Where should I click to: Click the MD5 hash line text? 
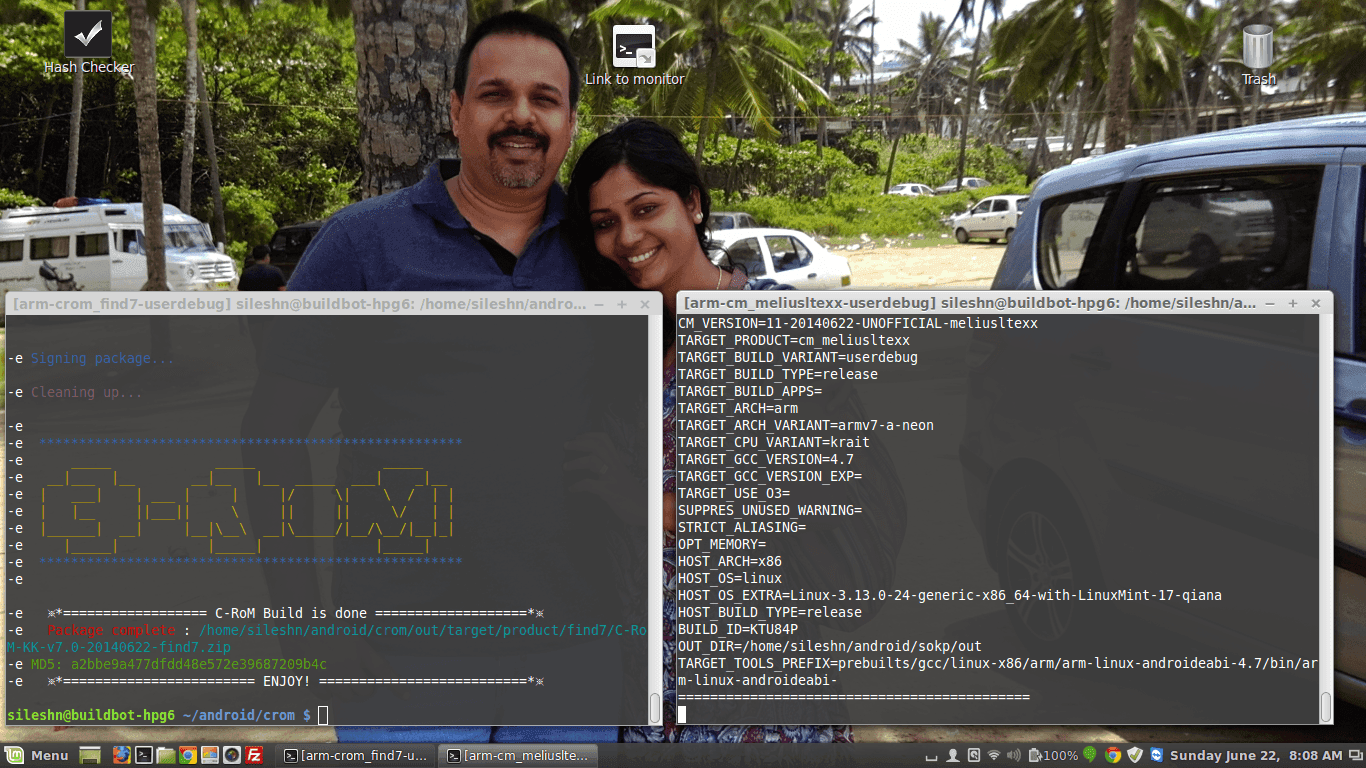pyautogui.click(x=167, y=664)
